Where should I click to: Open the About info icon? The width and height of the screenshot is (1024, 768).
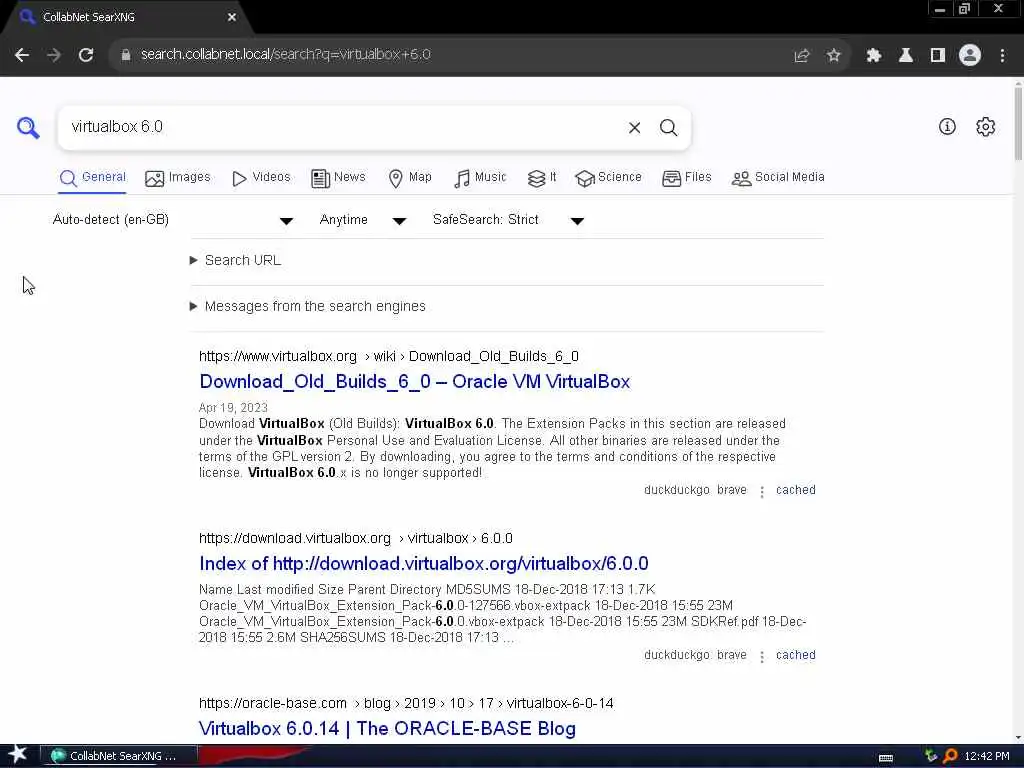[x=947, y=127]
